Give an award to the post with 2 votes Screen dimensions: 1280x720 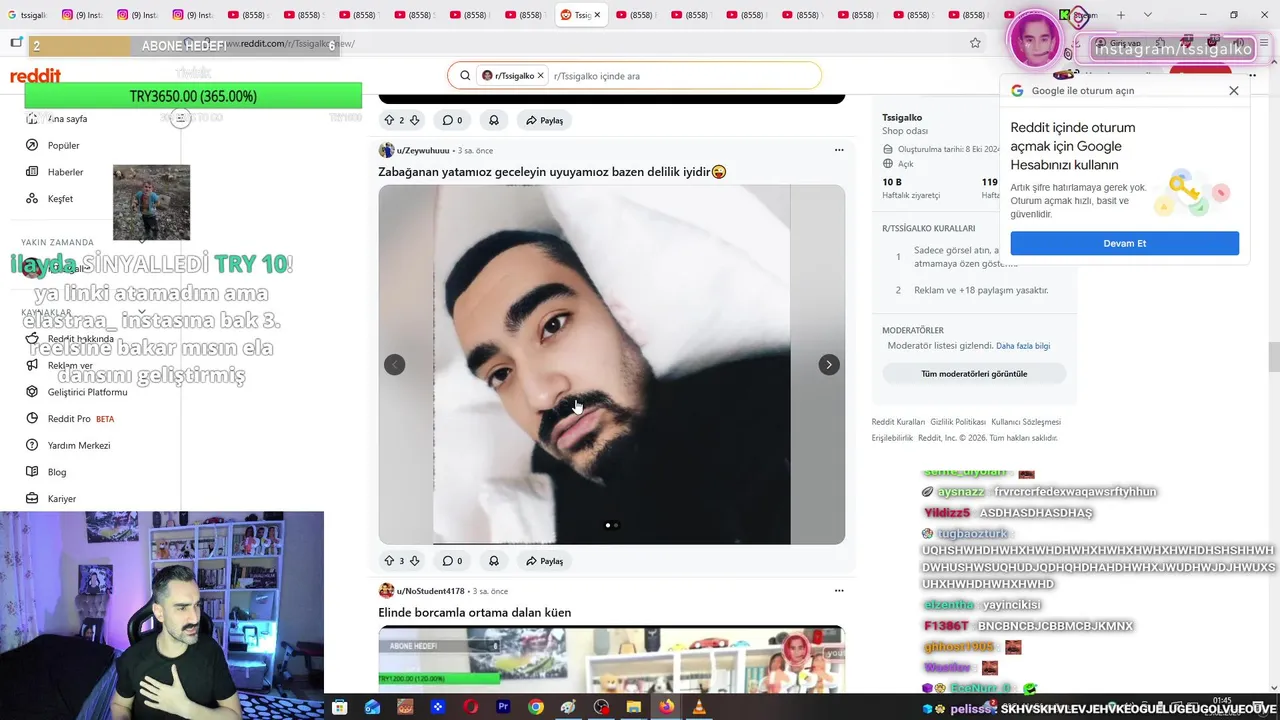[x=494, y=120]
